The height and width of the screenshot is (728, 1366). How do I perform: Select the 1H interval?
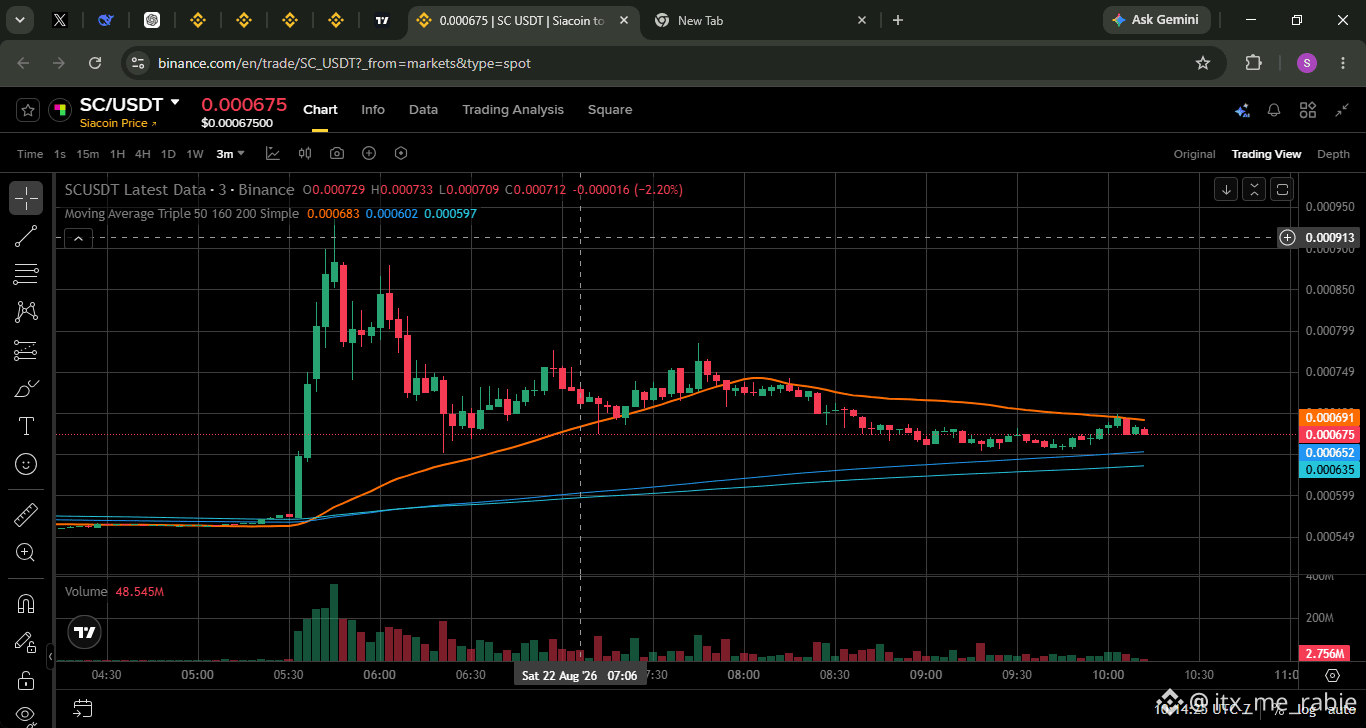[x=118, y=154]
